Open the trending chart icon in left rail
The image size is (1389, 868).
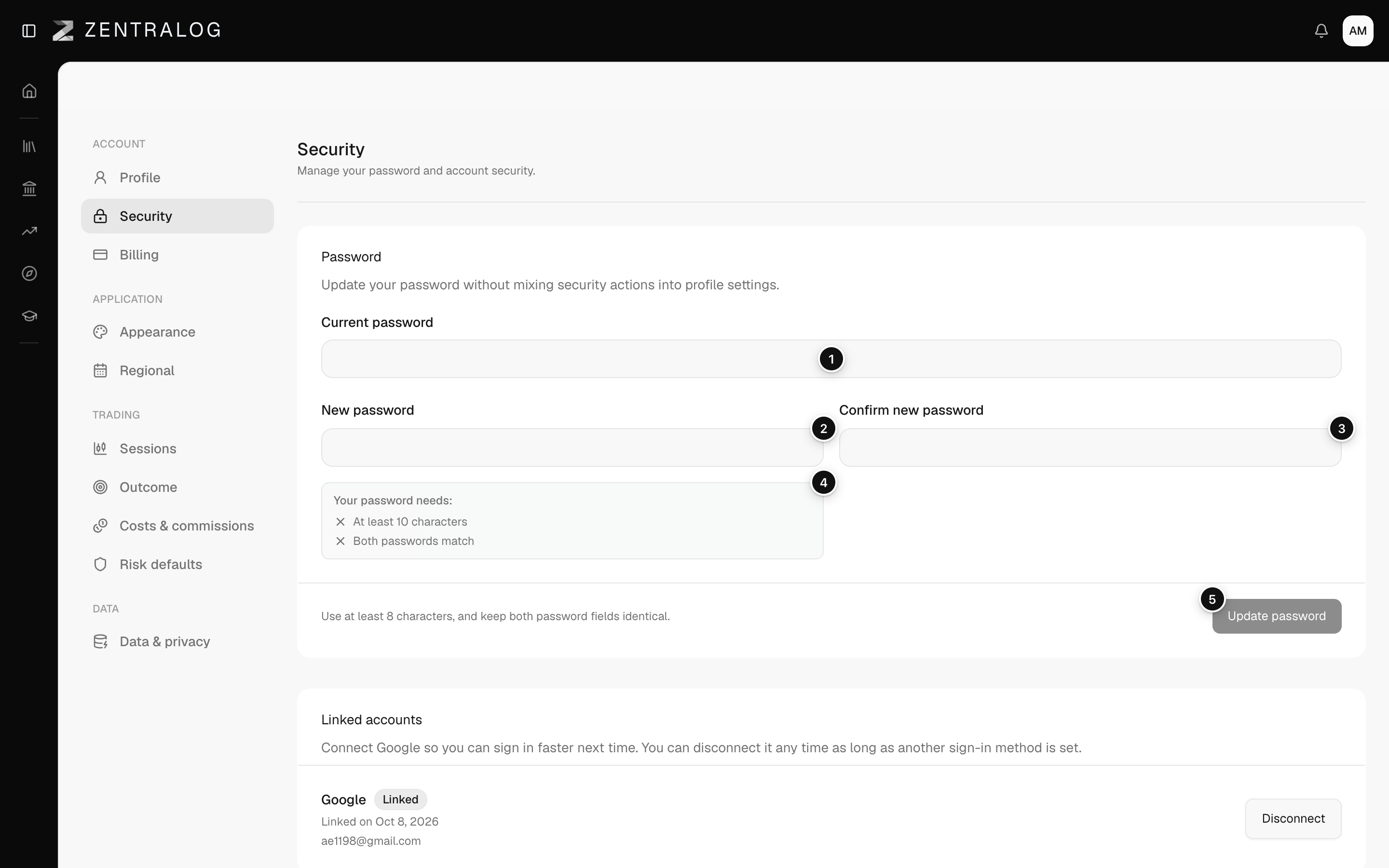[29, 231]
